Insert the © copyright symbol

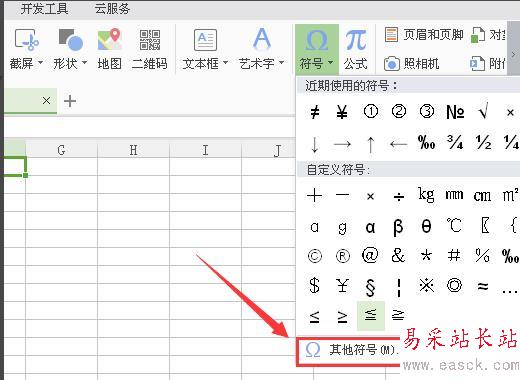coord(315,256)
